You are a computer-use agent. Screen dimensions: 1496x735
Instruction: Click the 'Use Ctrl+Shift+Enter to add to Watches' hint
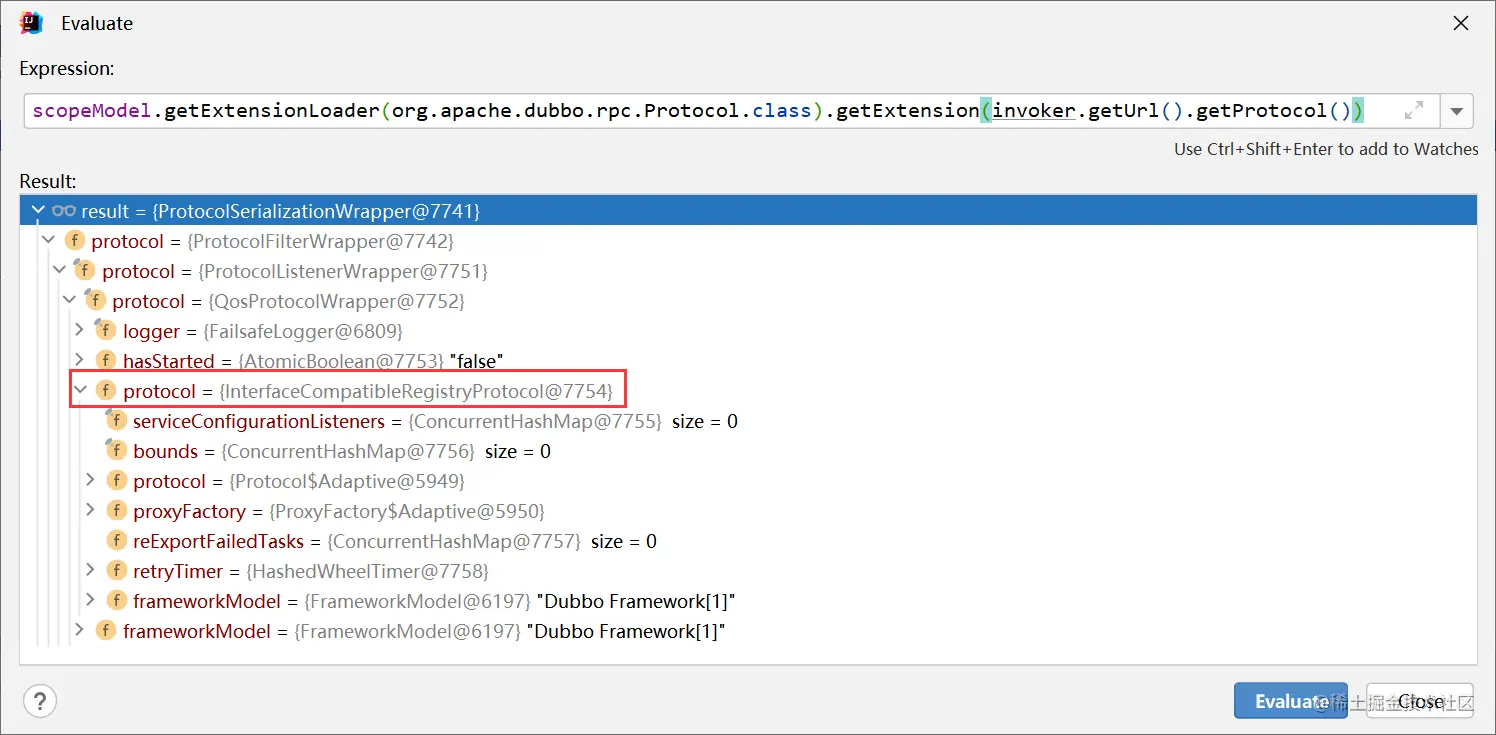1326,149
